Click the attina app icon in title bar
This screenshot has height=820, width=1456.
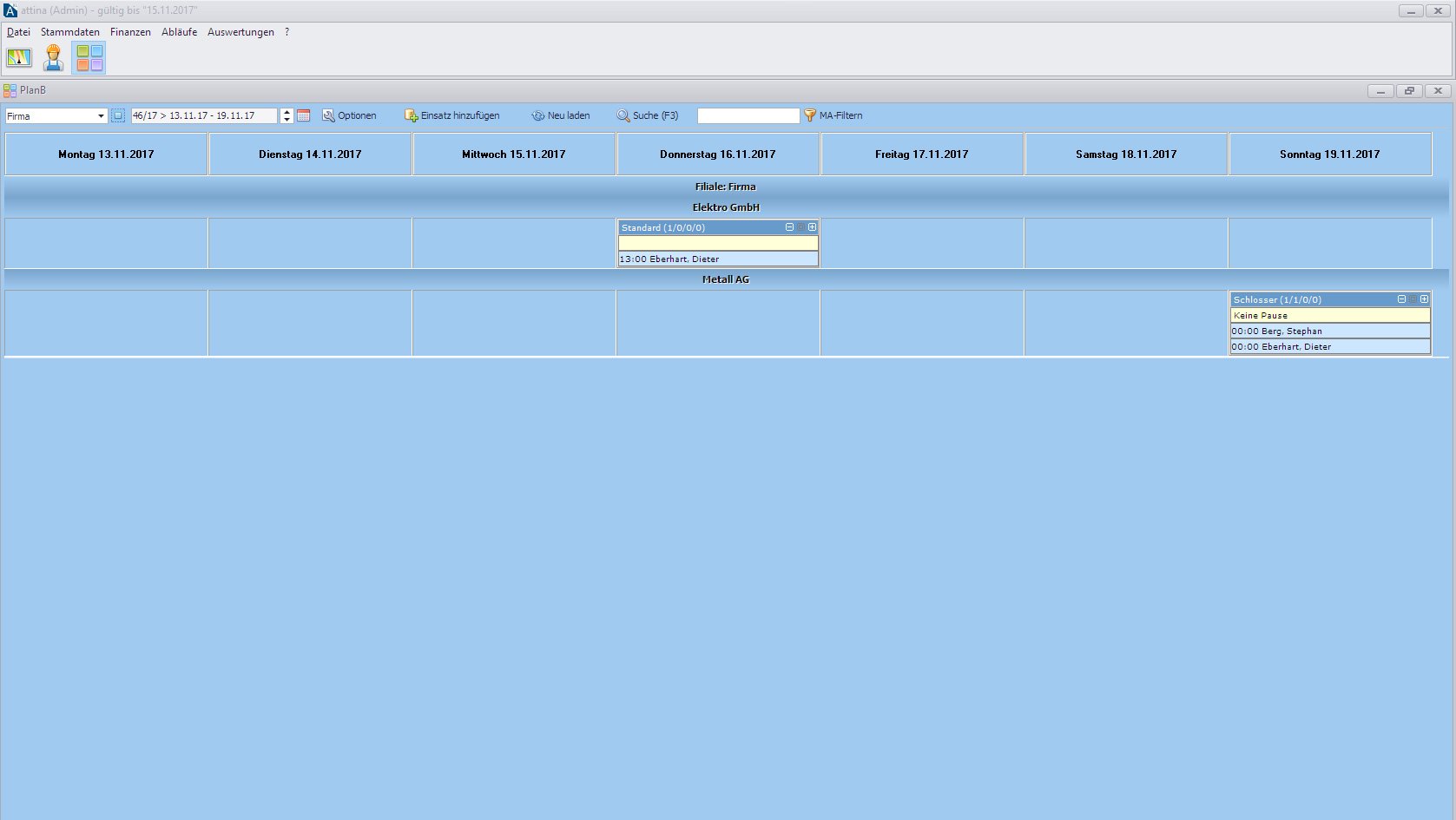(10, 10)
